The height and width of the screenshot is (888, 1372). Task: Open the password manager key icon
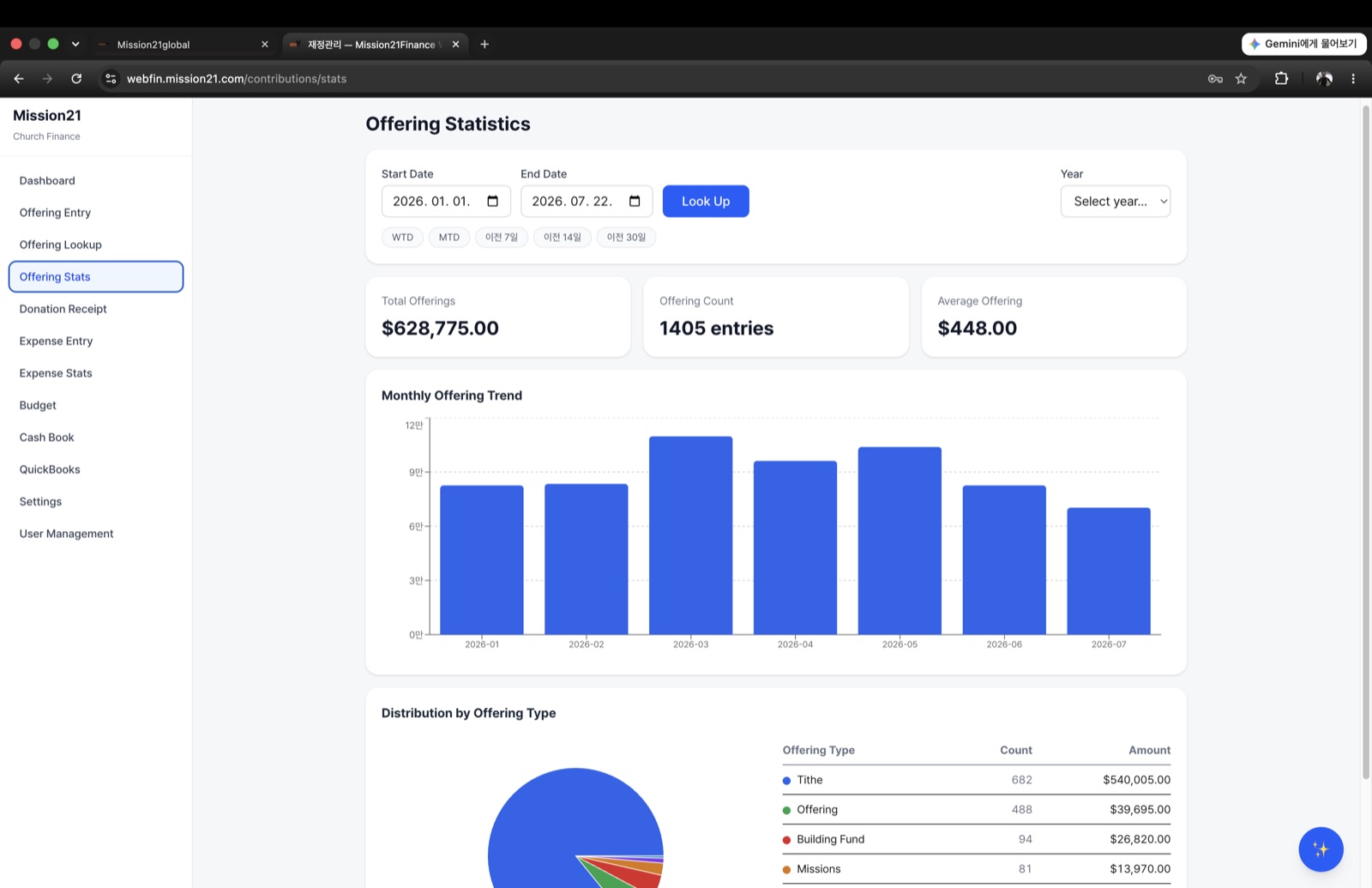tap(1215, 79)
